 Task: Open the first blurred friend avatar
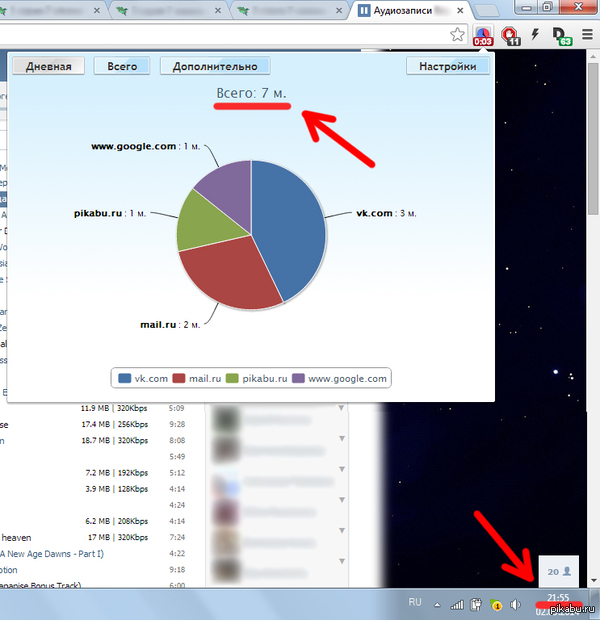pos(226,420)
